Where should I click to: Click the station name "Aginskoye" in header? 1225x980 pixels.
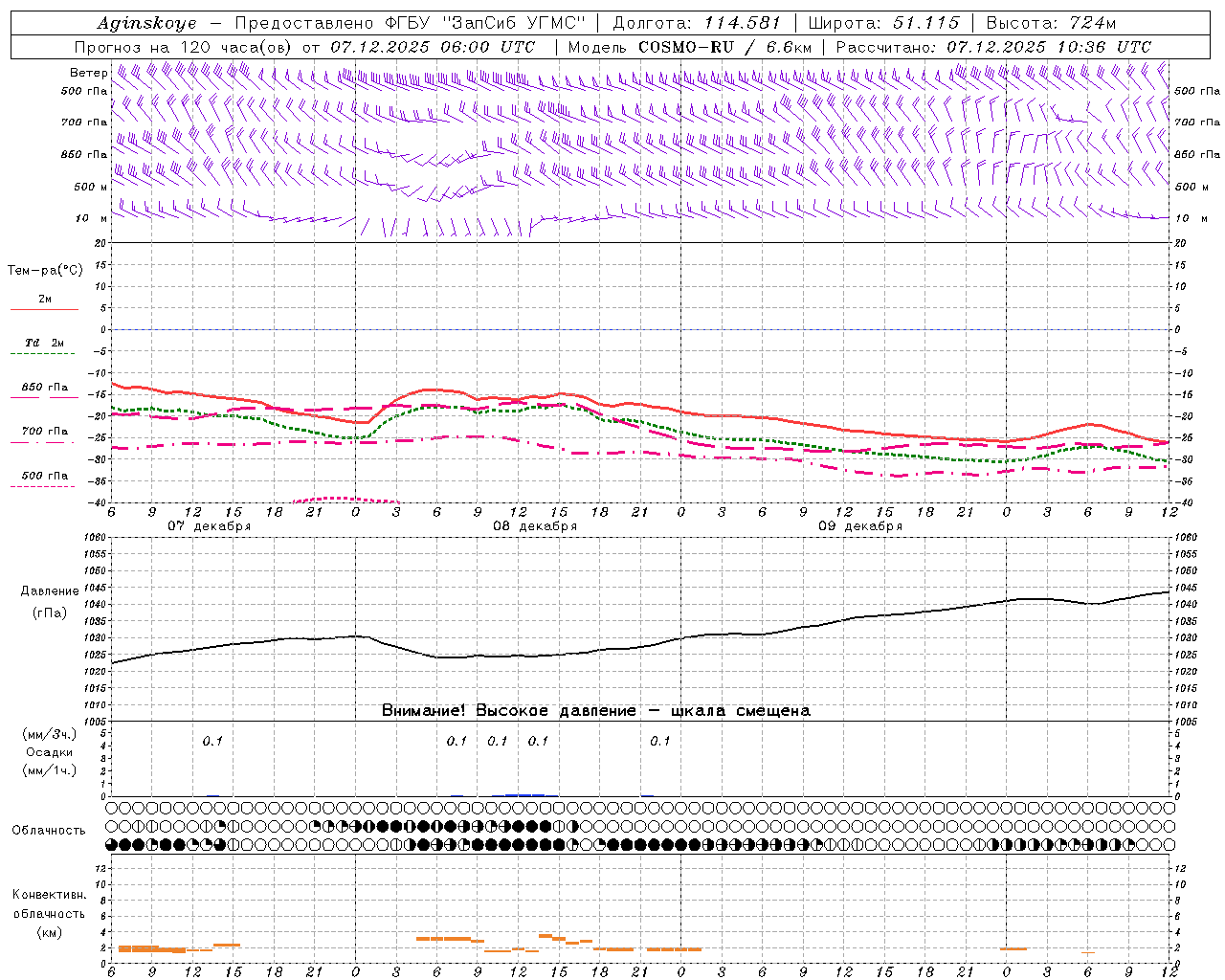[x=146, y=23]
